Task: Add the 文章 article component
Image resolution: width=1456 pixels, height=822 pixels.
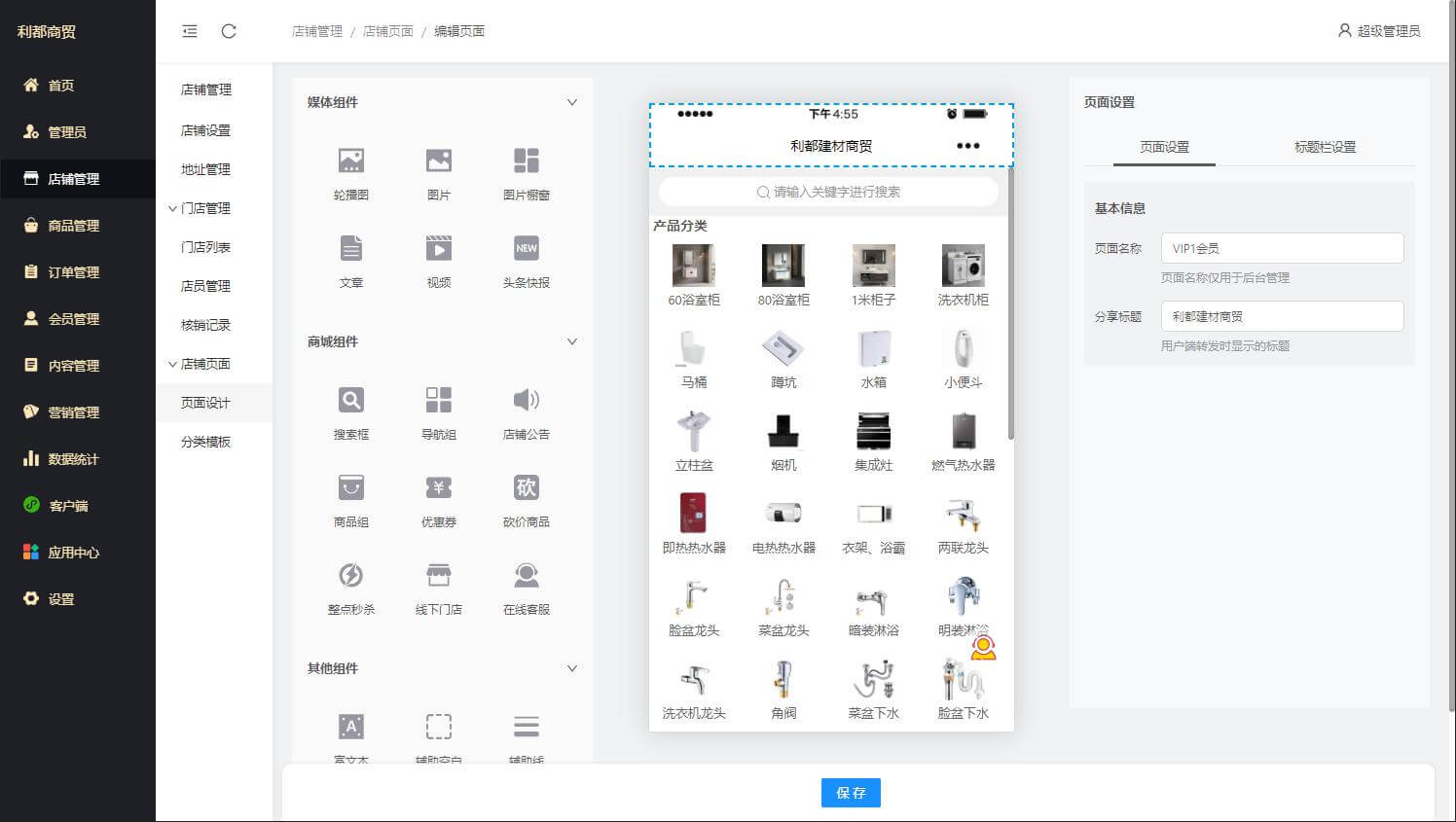Action: coord(350,262)
